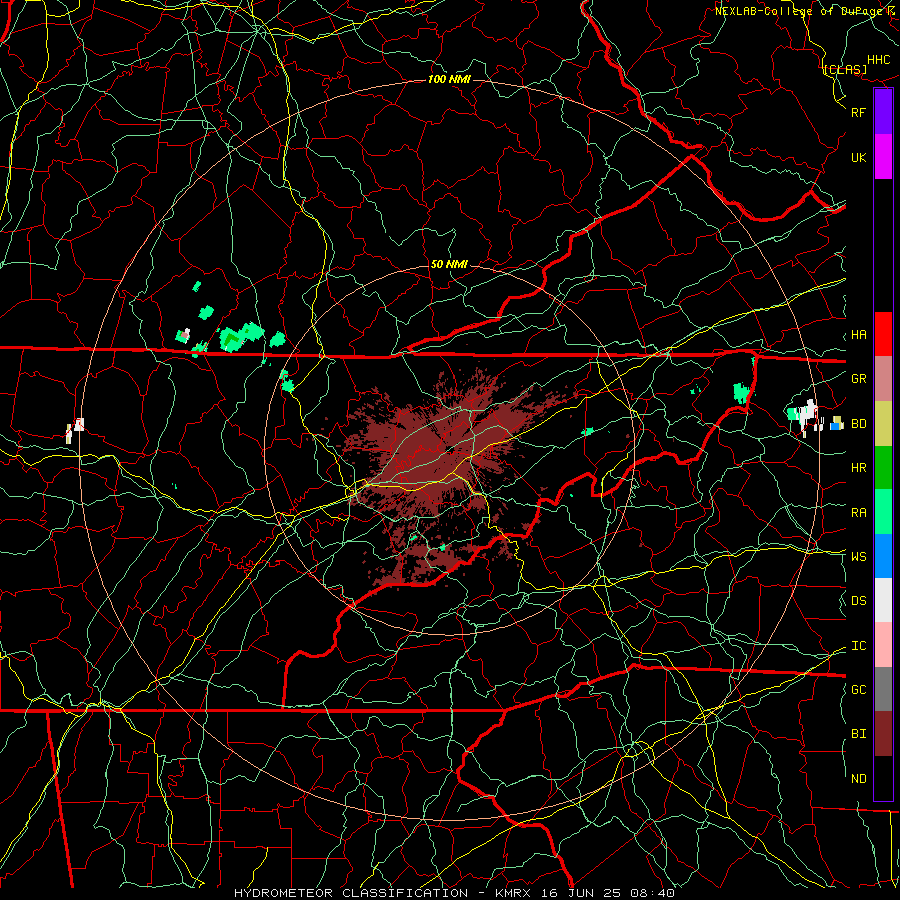Select the yellow BD legend swatch
The height and width of the screenshot is (900, 900).
coord(883,424)
